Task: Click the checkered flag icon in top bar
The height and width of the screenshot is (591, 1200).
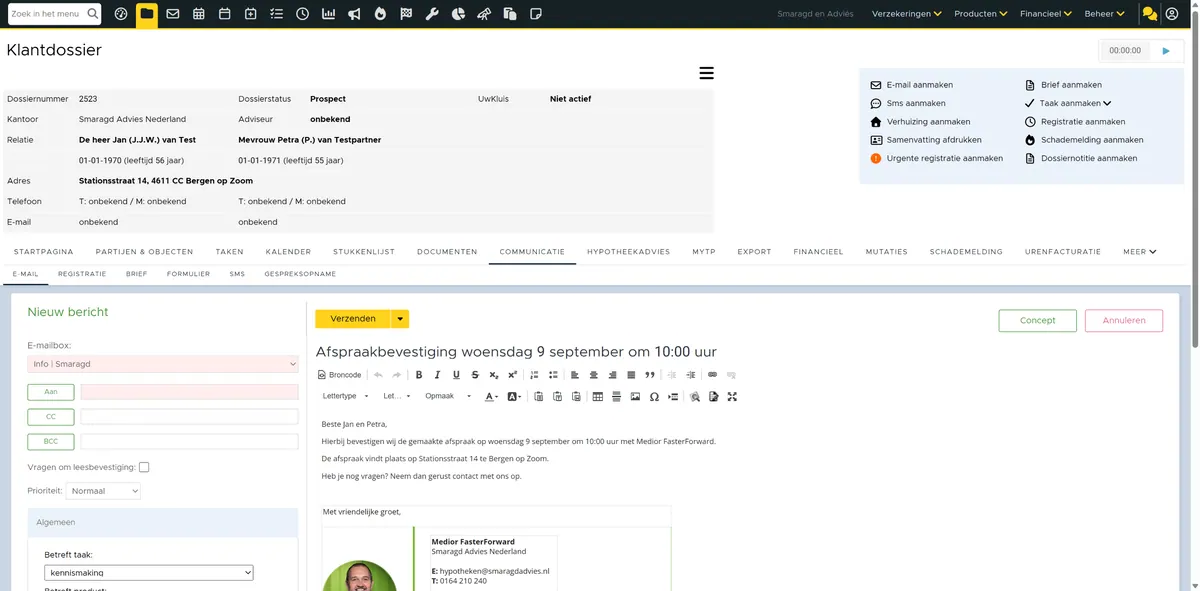Action: pyautogui.click(x=406, y=14)
